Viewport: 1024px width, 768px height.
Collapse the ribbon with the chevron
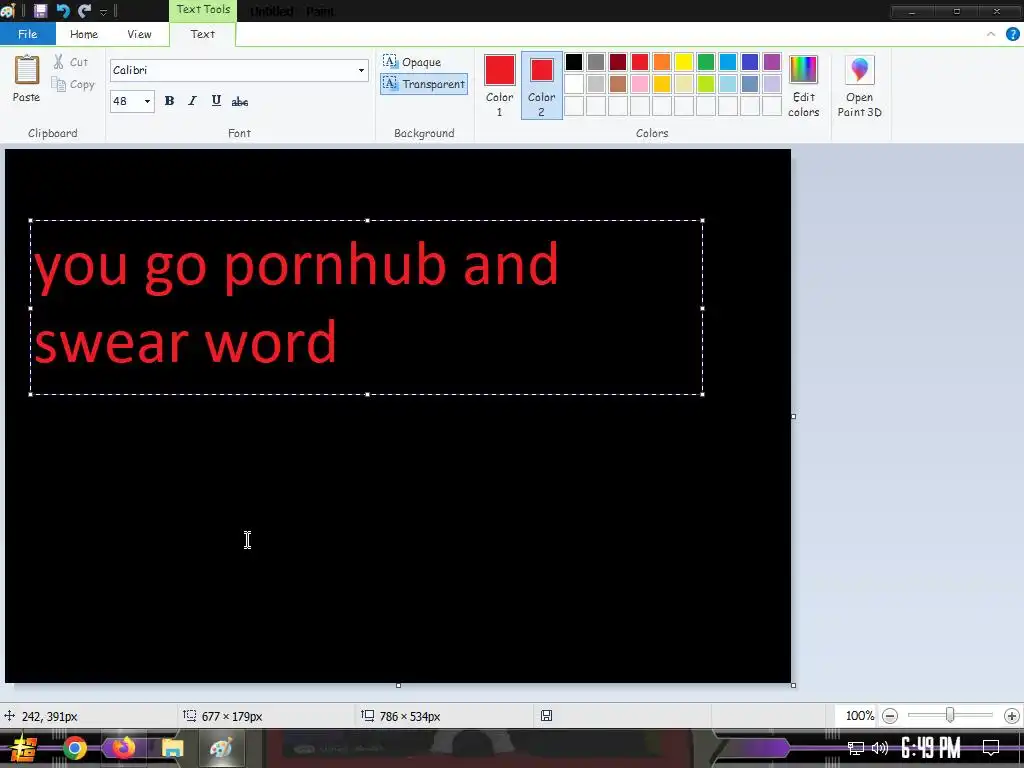991,34
